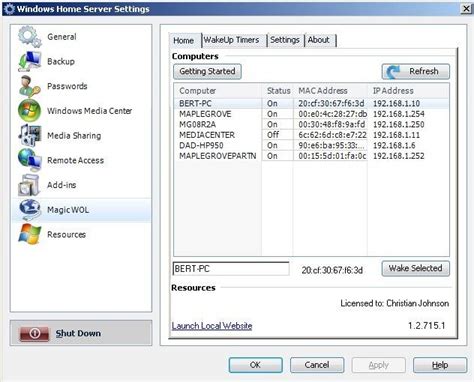The height and width of the screenshot is (382, 474).
Task: Click the Refresh button label
Action: pyautogui.click(x=424, y=71)
